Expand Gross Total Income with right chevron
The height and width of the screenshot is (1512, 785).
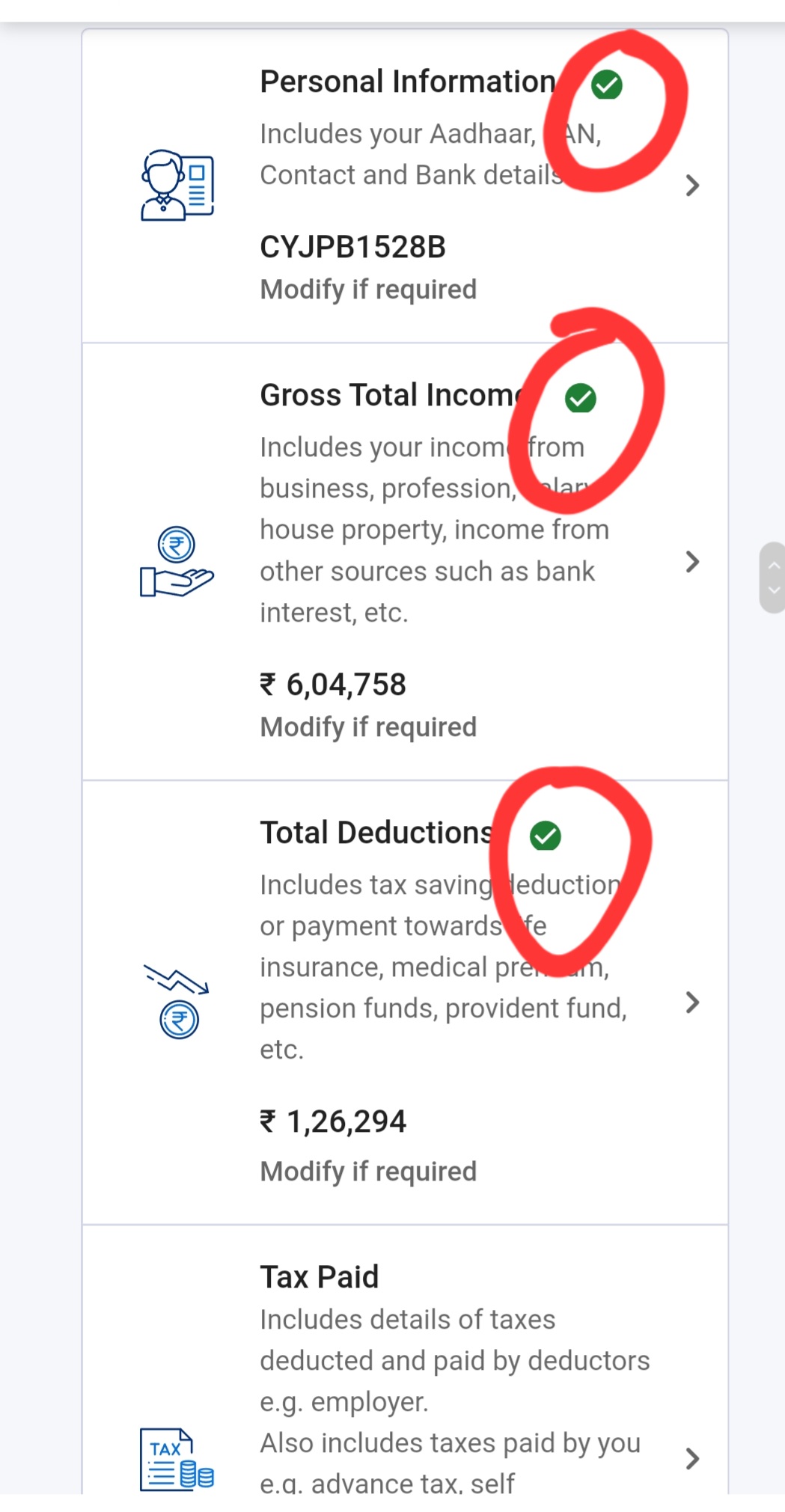click(x=693, y=562)
